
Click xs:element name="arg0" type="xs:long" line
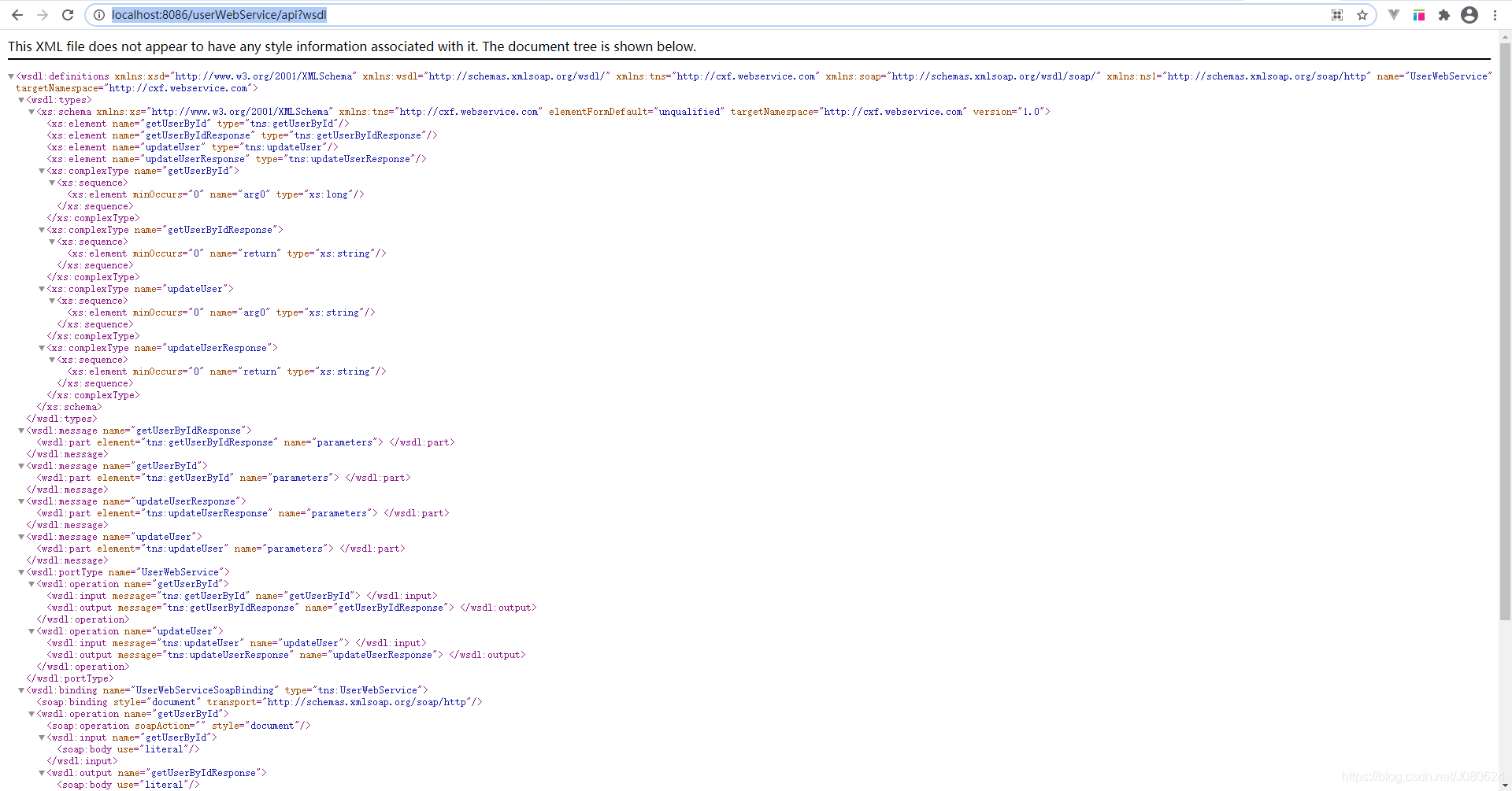pos(216,194)
